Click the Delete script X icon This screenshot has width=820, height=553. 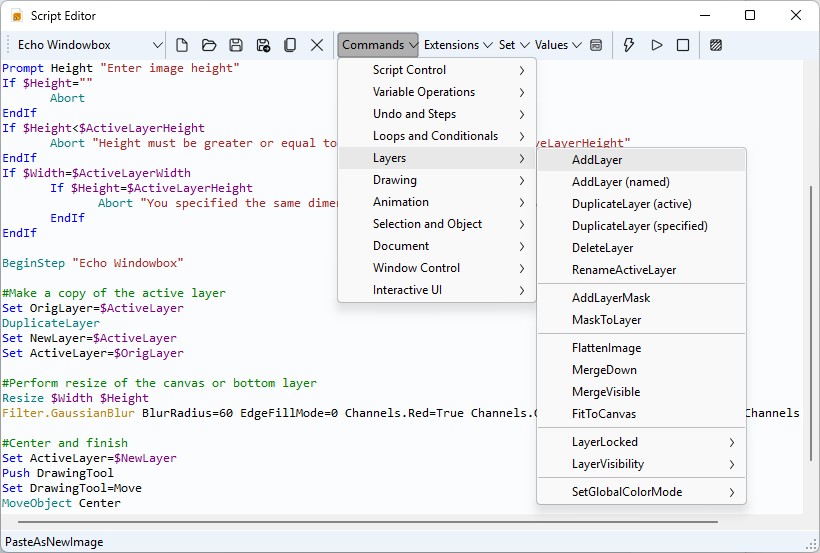[x=317, y=45]
